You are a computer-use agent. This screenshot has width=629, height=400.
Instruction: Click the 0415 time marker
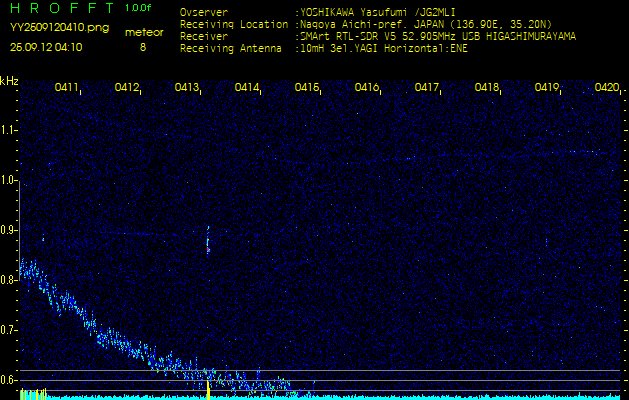pyautogui.click(x=307, y=88)
